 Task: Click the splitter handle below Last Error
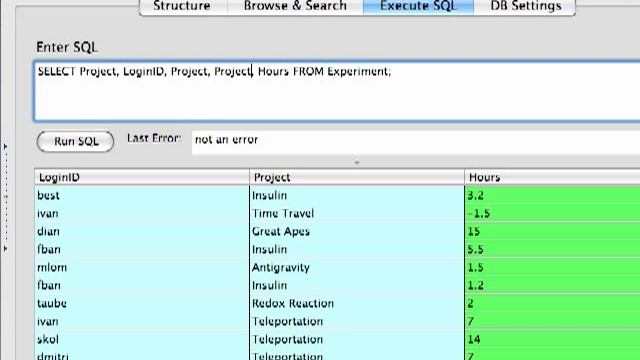[357, 162]
